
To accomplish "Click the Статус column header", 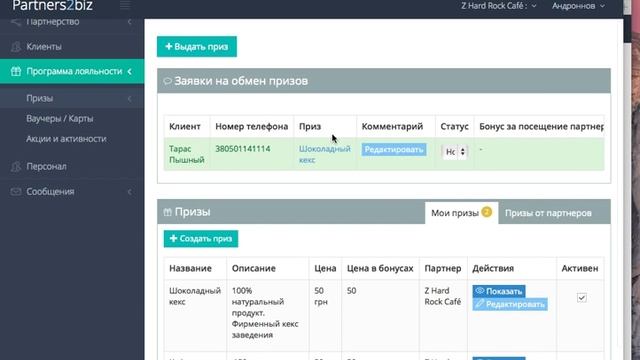I will [x=454, y=127].
